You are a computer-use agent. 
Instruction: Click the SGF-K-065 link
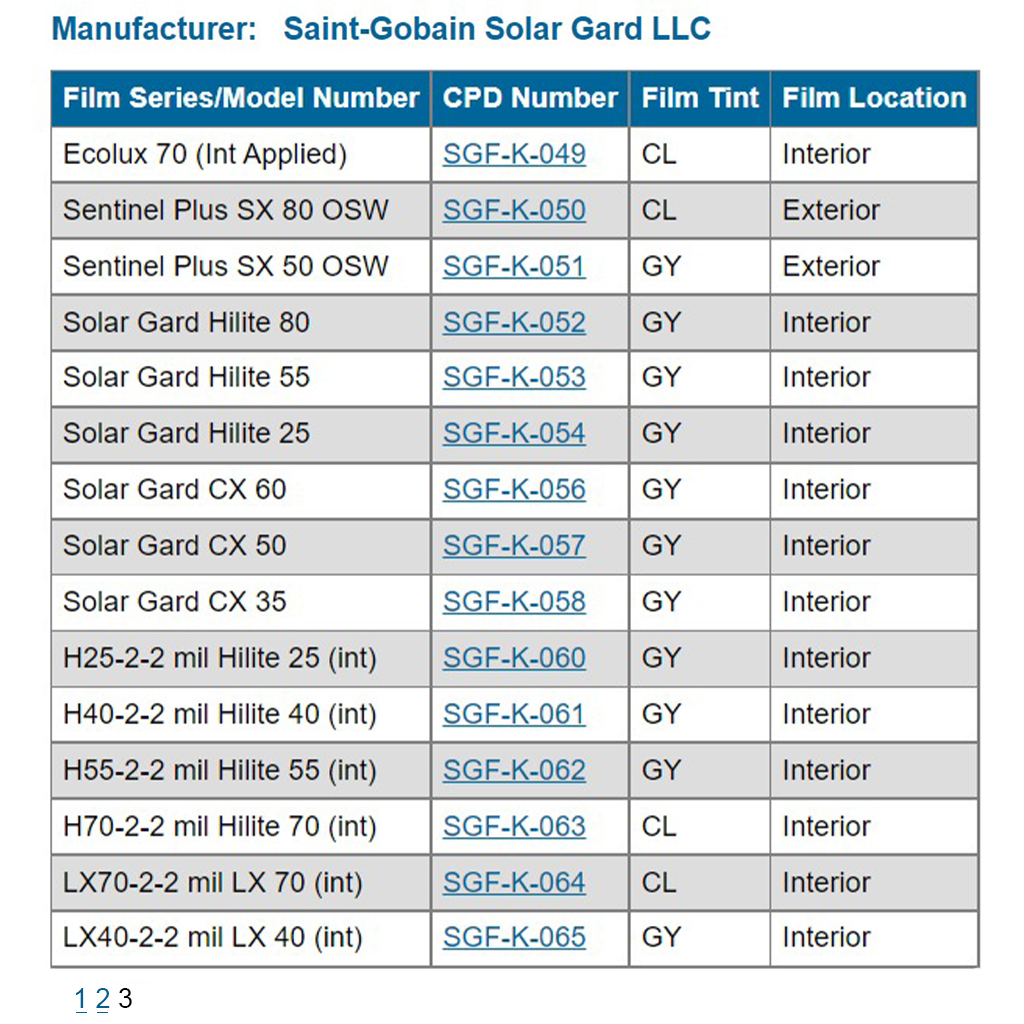coord(514,937)
